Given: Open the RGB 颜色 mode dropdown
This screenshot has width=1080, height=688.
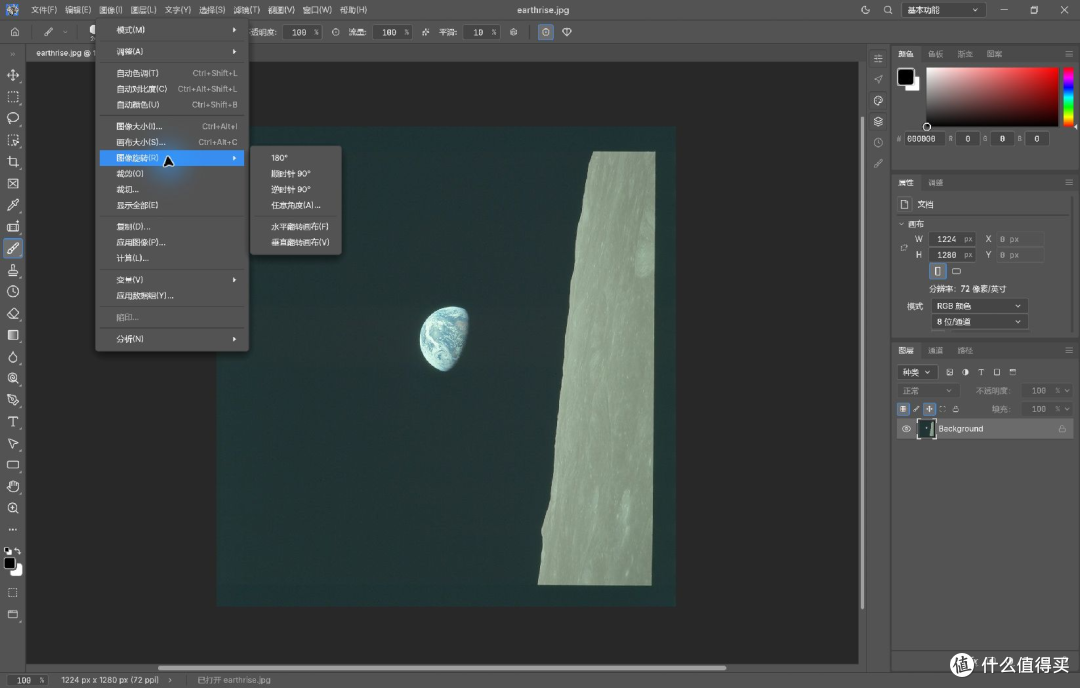Looking at the screenshot, I should pyautogui.click(x=979, y=306).
